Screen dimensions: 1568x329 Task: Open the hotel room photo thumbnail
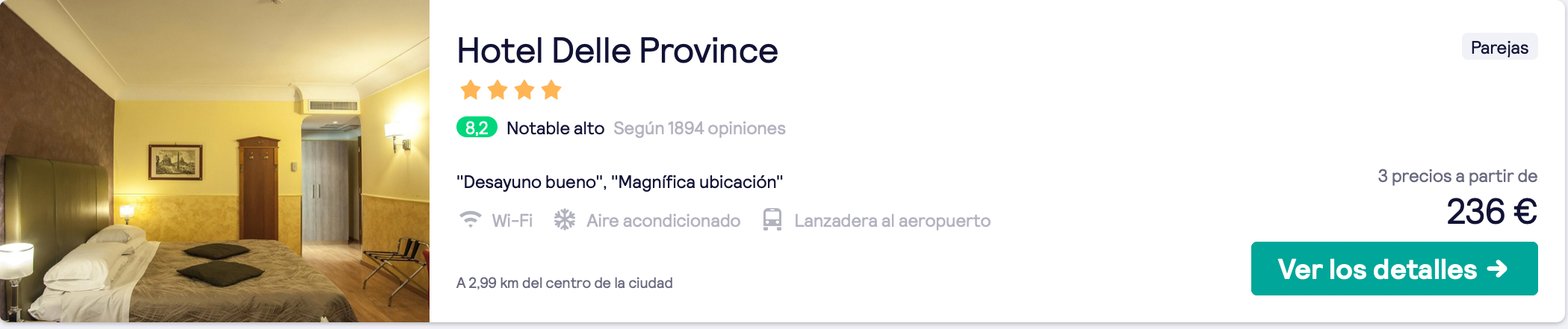click(214, 161)
